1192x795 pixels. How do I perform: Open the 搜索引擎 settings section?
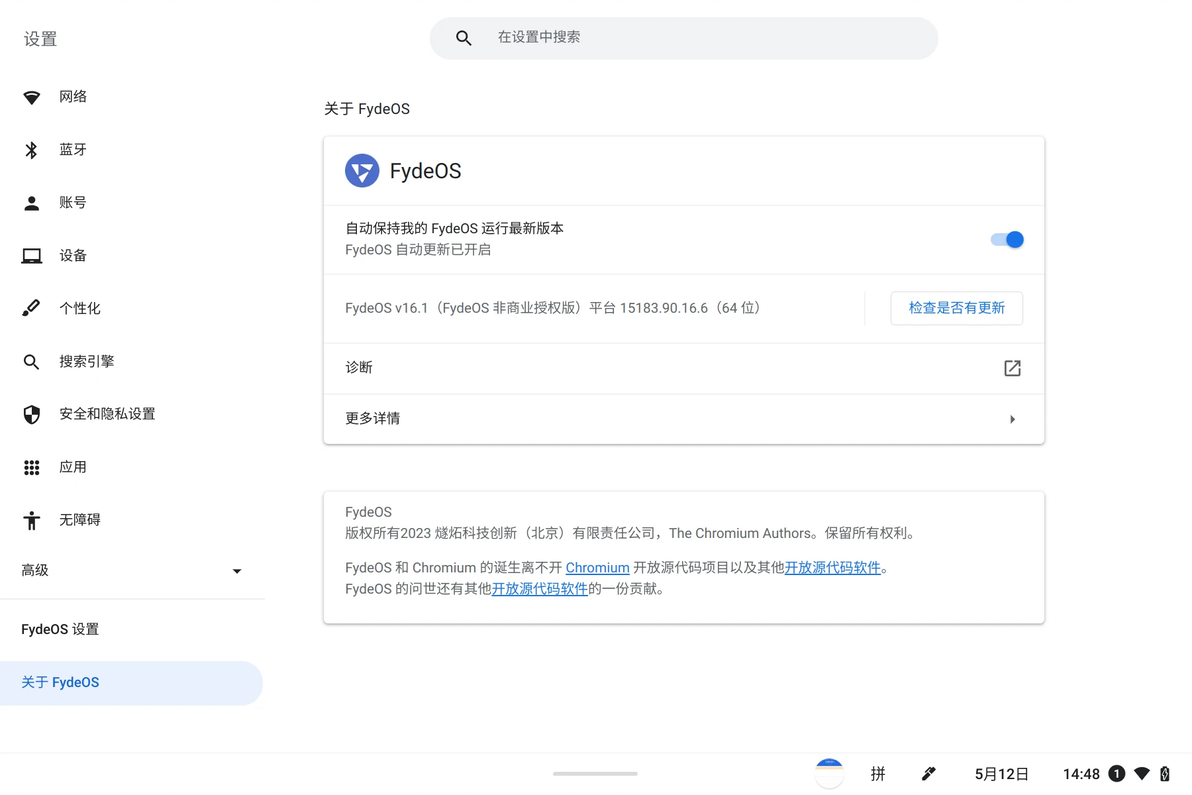[x=132, y=361]
